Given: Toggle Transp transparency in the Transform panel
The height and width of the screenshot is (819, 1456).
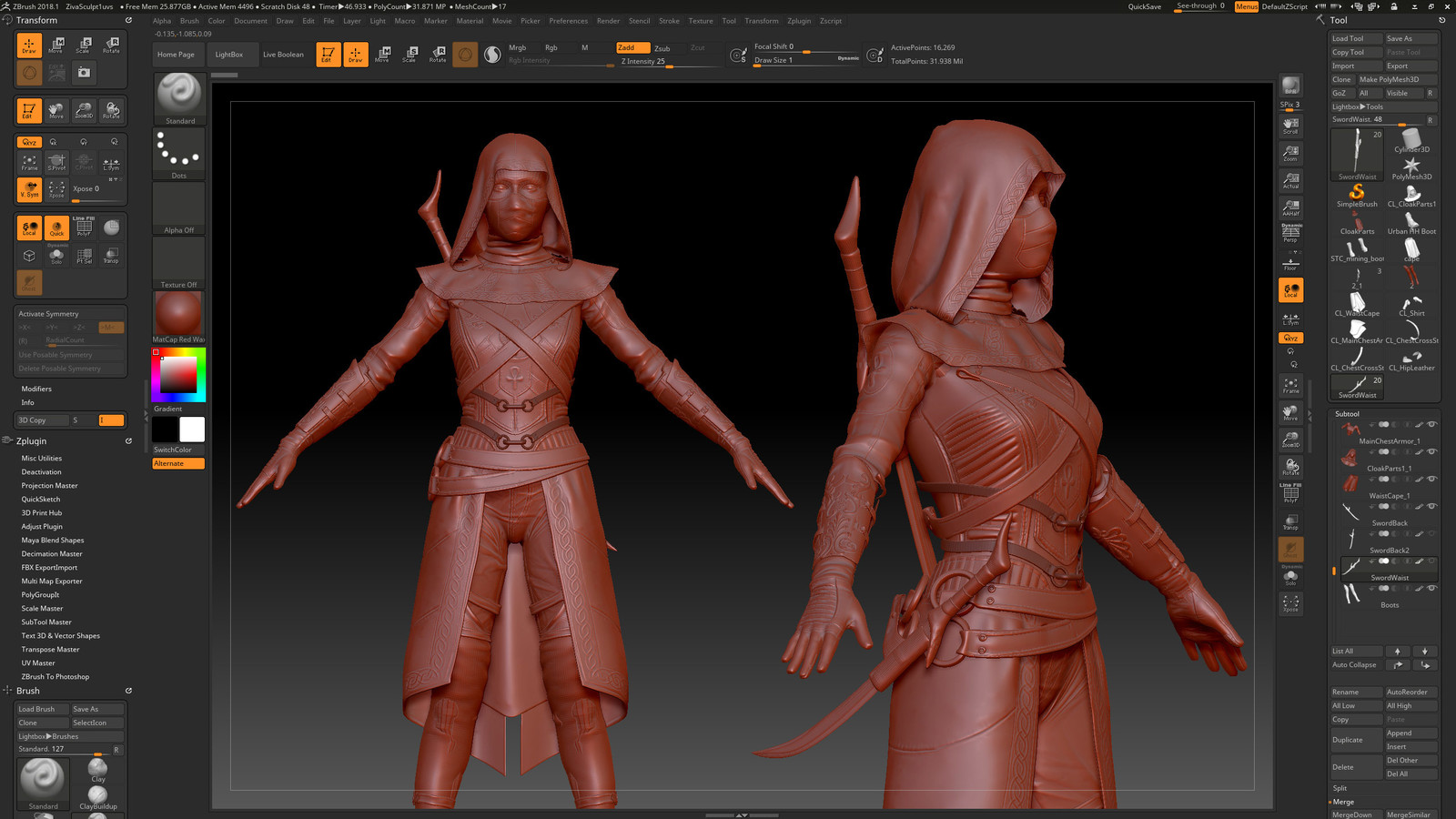Looking at the screenshot, I should click(x=111, y=256).
